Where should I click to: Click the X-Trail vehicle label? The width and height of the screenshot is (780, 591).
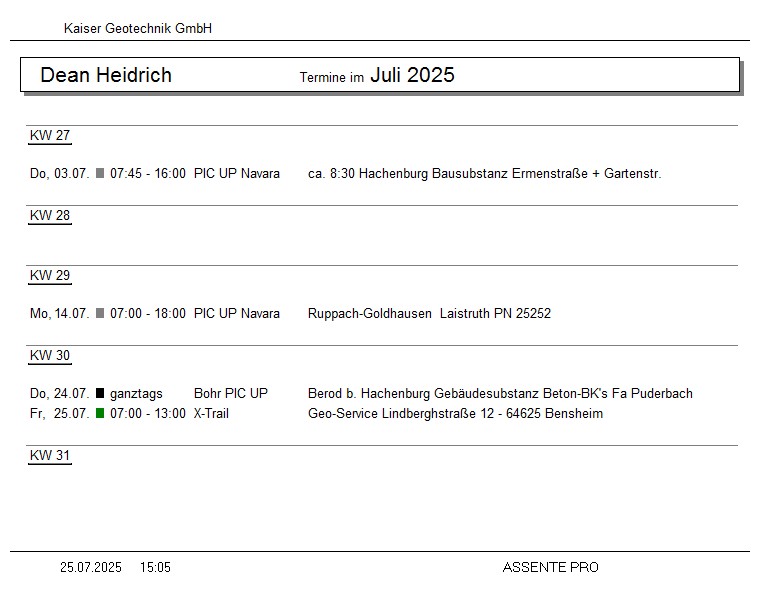coord(211,414)
